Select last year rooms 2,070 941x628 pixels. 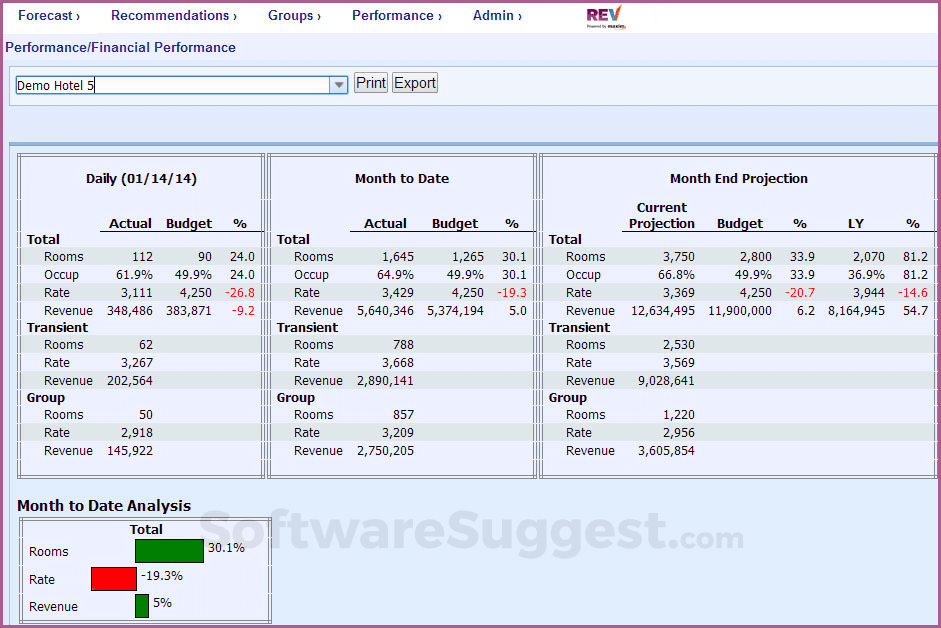click(x=868, y=256)
